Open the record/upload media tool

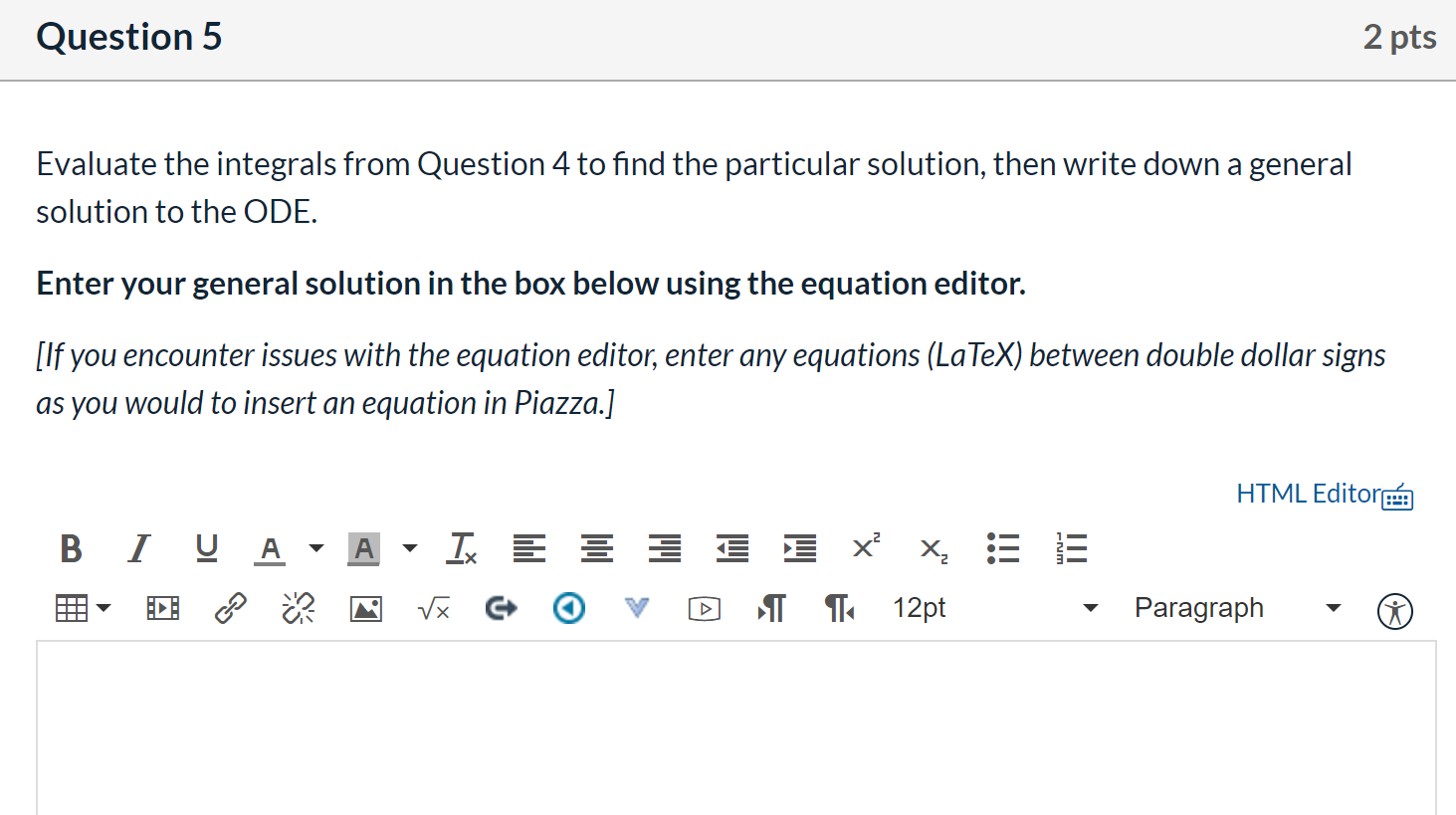pos(704,608)
